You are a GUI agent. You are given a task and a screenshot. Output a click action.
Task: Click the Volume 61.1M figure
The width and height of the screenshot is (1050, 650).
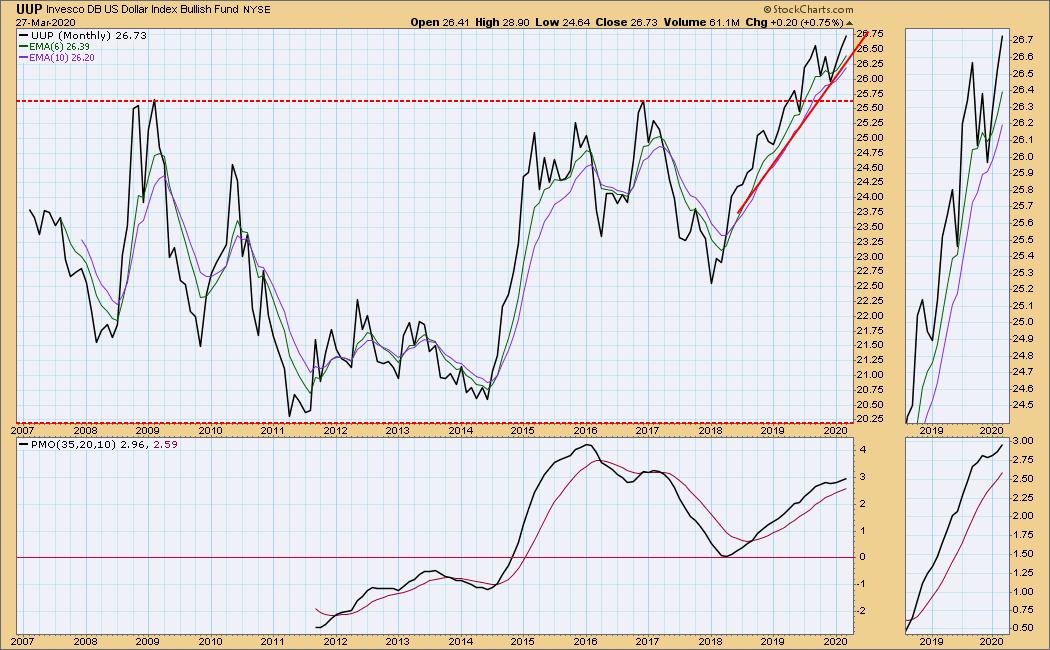pos(702,22)
